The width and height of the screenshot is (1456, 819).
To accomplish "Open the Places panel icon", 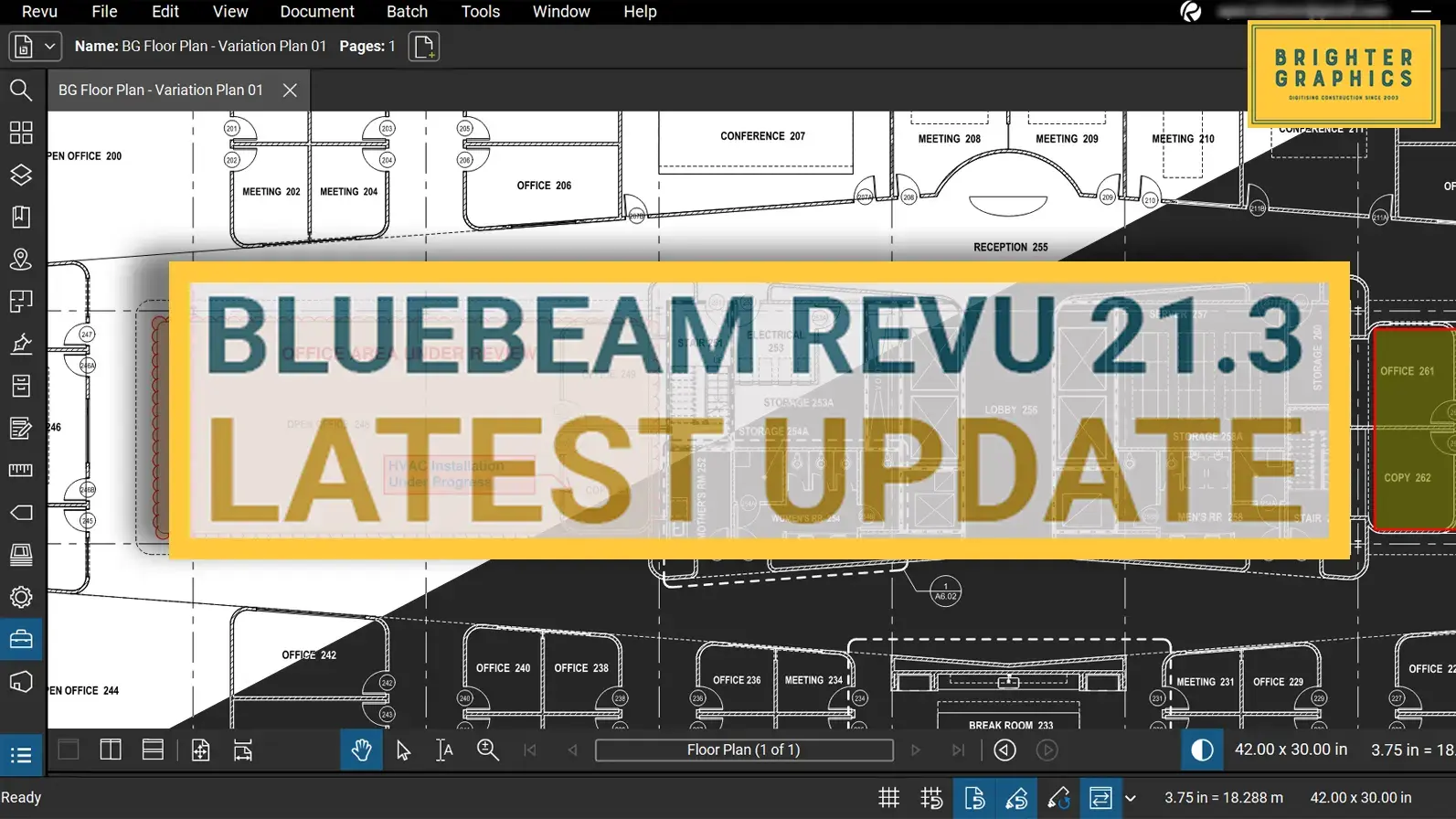I will (21, 260).
